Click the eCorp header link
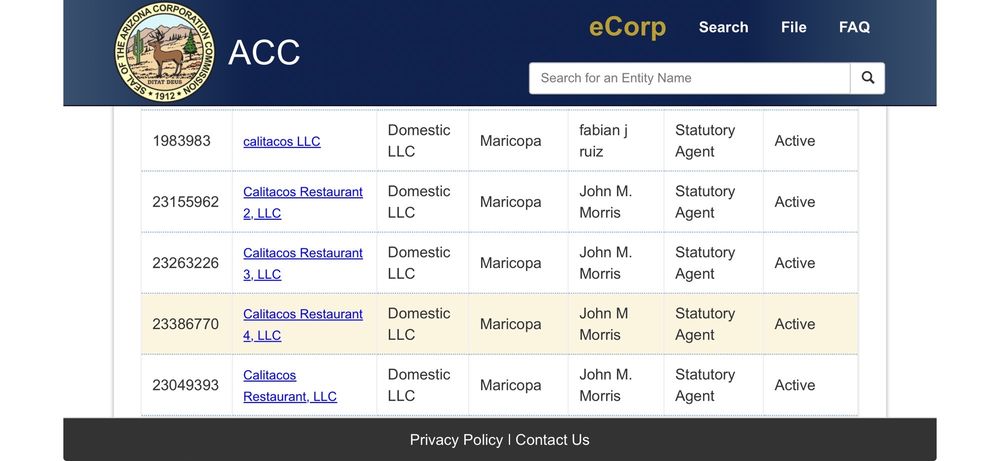 click(627, 27)
